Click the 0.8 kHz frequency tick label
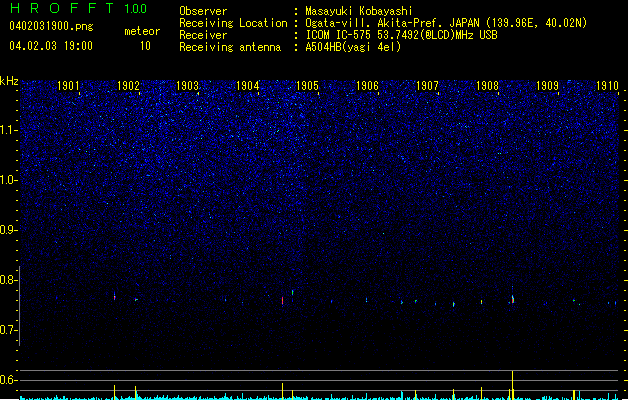Image resolution: width=629 pixels, height=400 pixels. click(9, 280)
